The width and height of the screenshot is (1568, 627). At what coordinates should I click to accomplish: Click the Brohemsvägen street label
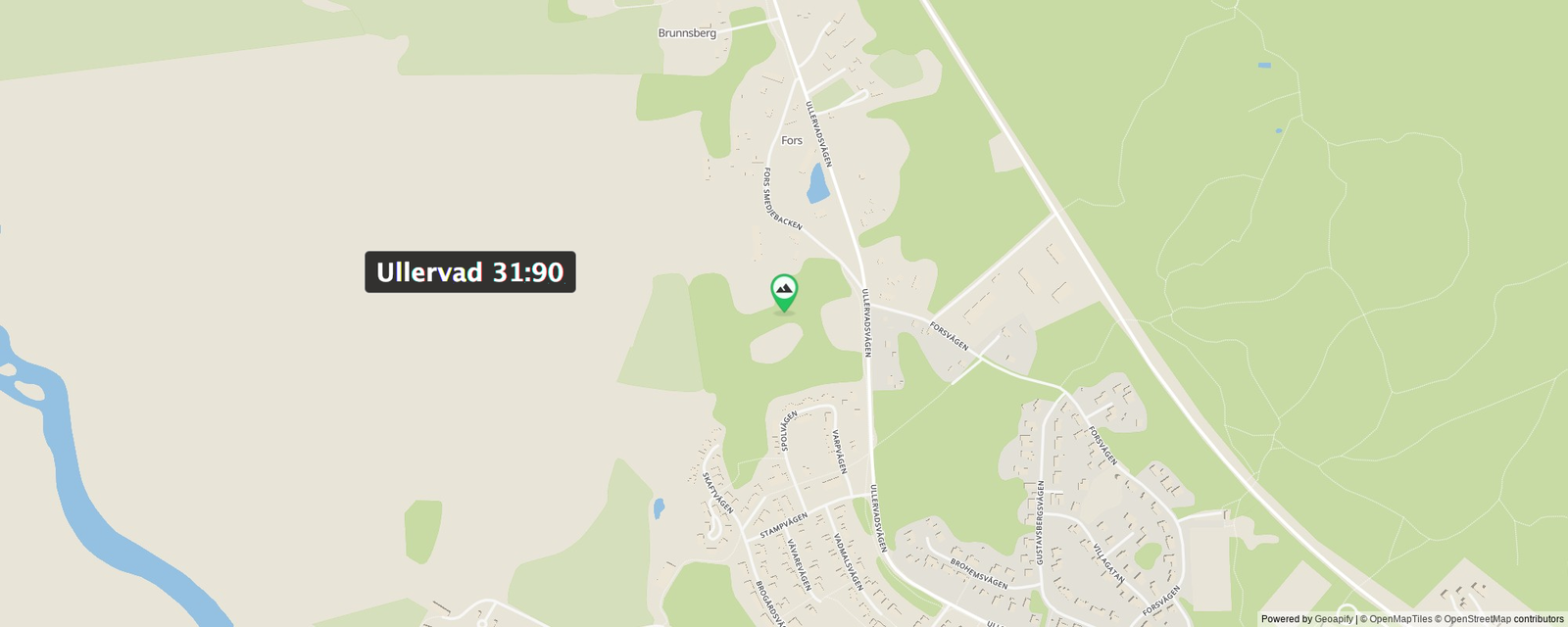pyautogui.click(x=979, y=573)
